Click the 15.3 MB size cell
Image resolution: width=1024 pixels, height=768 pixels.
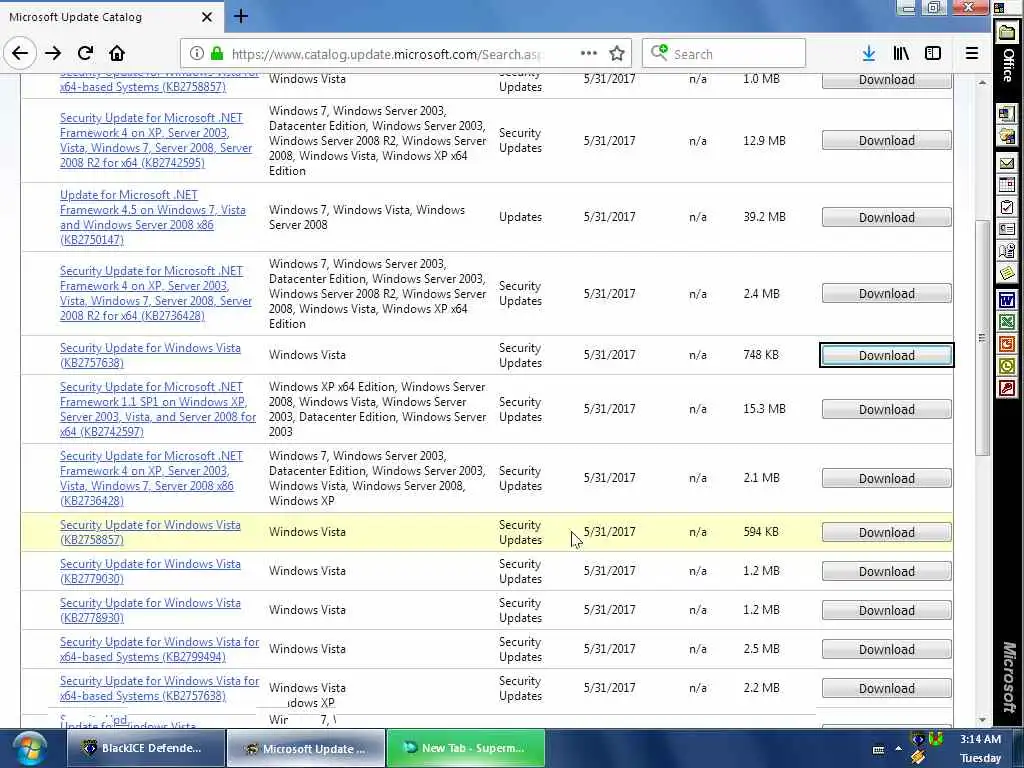(764, 409)
